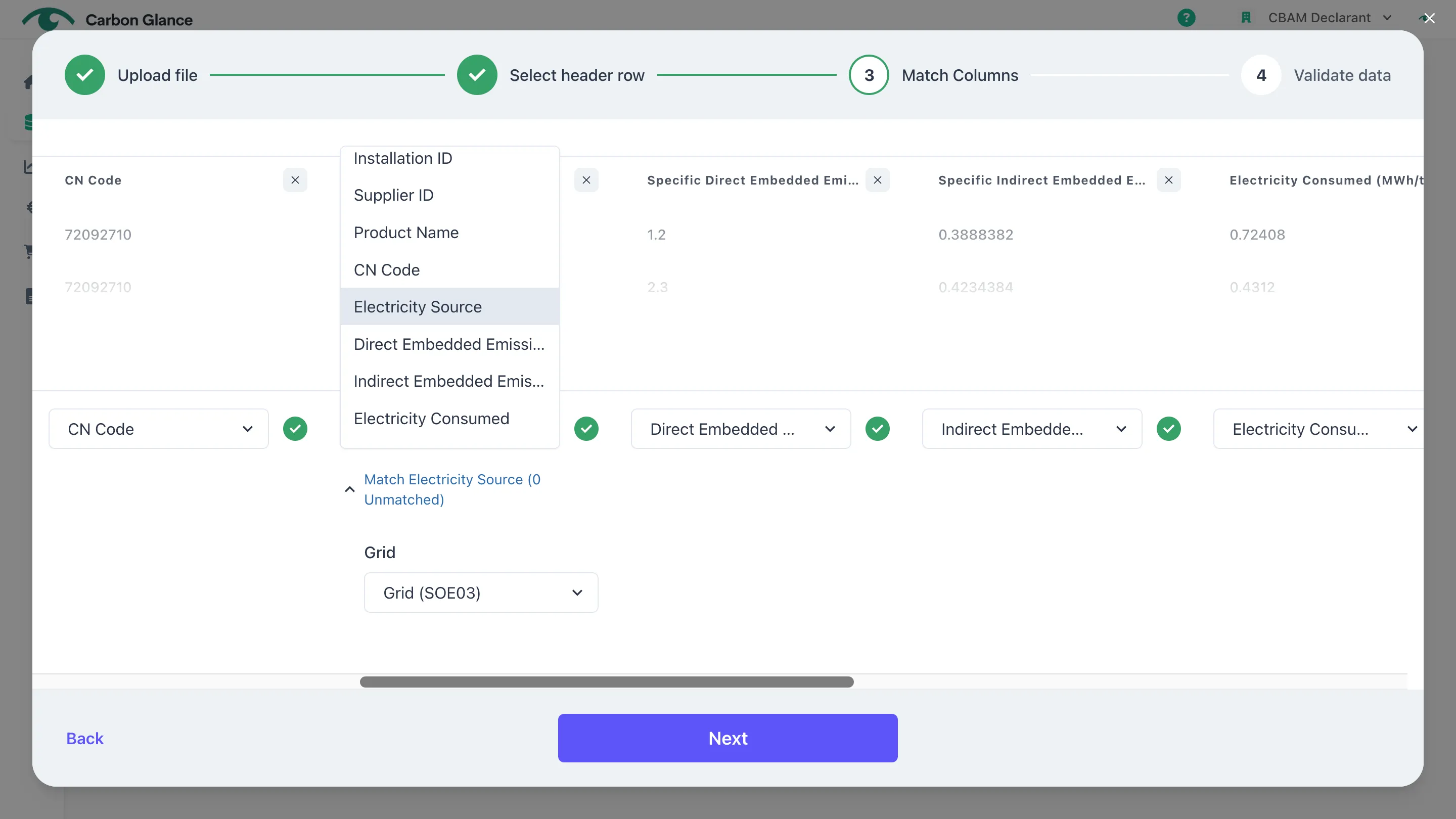Pick Direct Embedded Emissi... option
This screenshot has height=819, width=1456.
click(x=450, y=344)
